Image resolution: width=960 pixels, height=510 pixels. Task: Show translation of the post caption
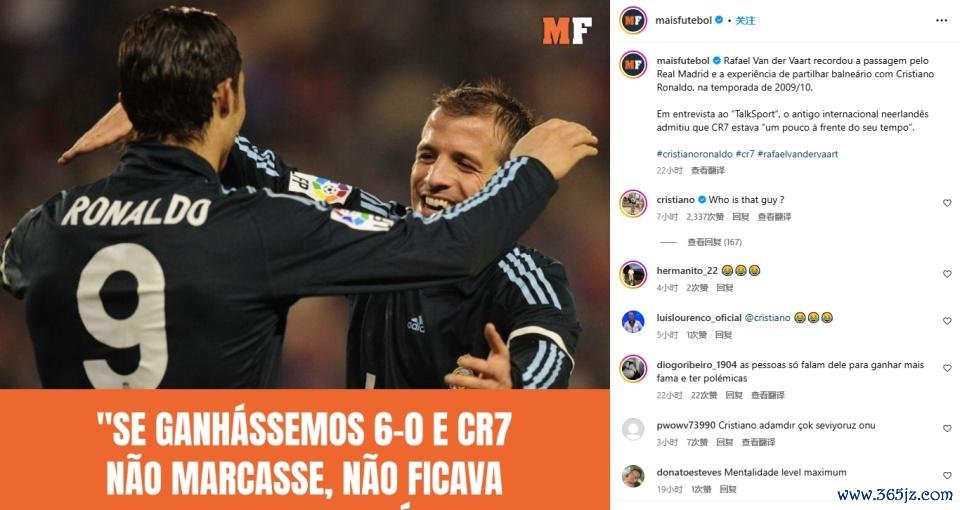click(708, 170)
